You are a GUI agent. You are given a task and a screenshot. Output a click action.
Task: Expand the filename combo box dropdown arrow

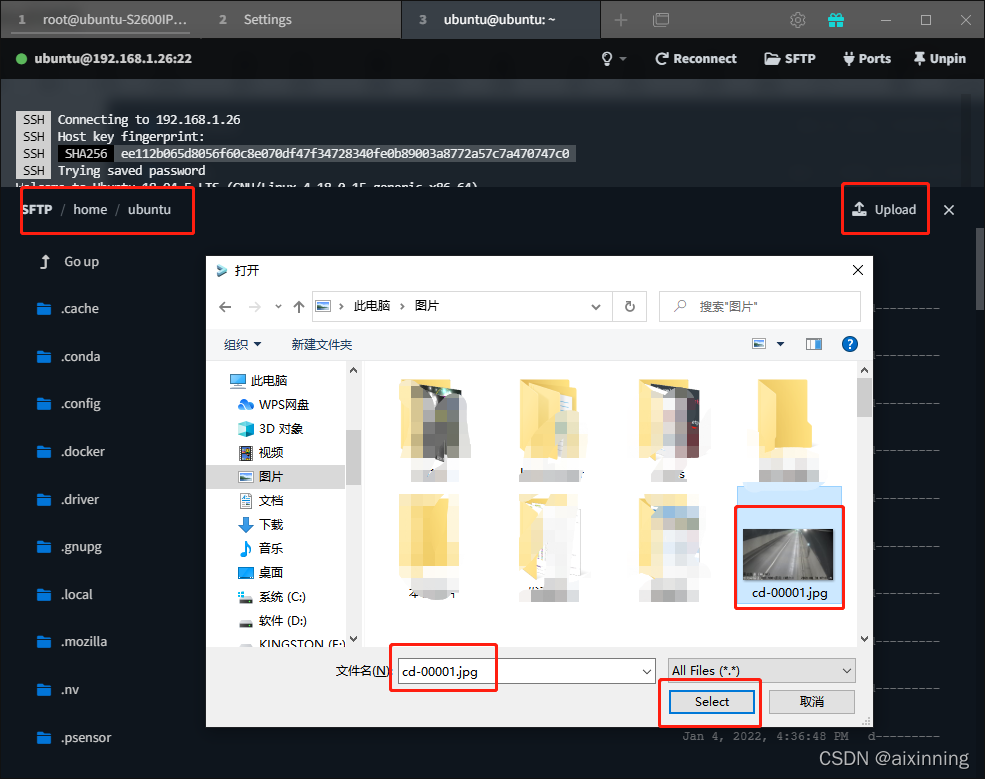647,672
